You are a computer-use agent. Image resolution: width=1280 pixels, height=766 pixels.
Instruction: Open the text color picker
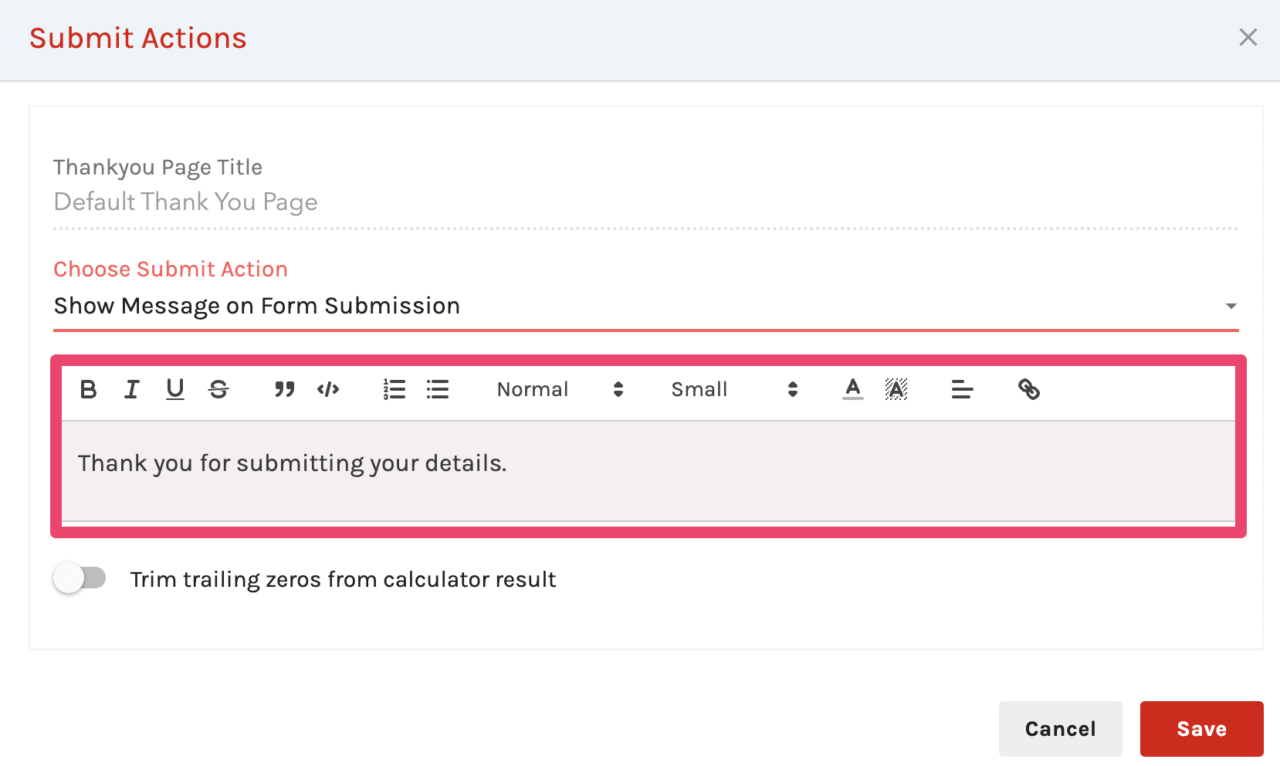point(852,389)
